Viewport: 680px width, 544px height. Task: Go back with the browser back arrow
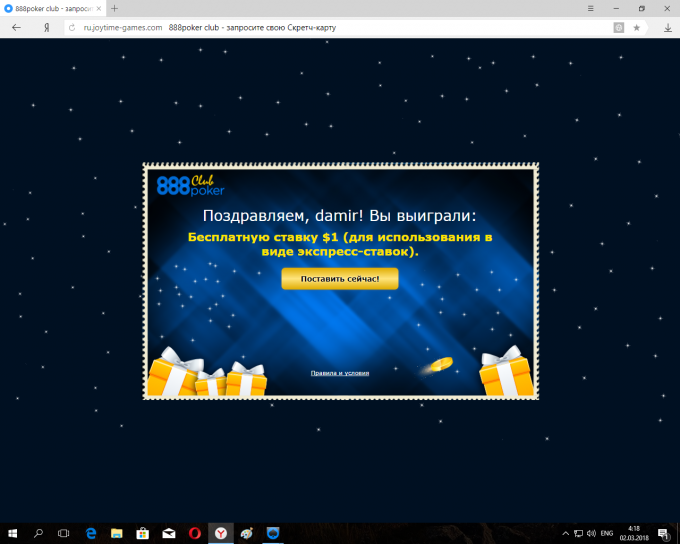click(16, 27)
